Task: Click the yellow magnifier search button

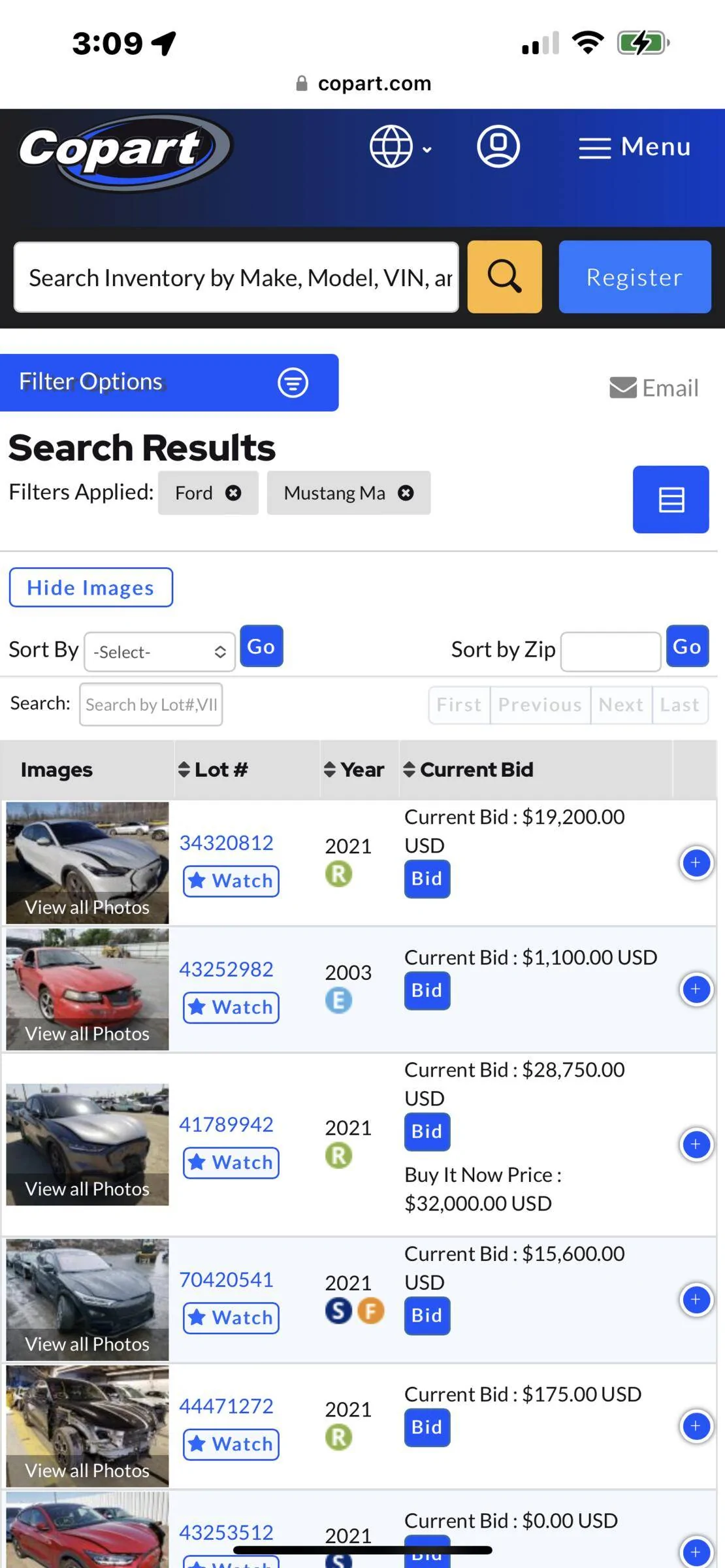Action: [504, 277]
